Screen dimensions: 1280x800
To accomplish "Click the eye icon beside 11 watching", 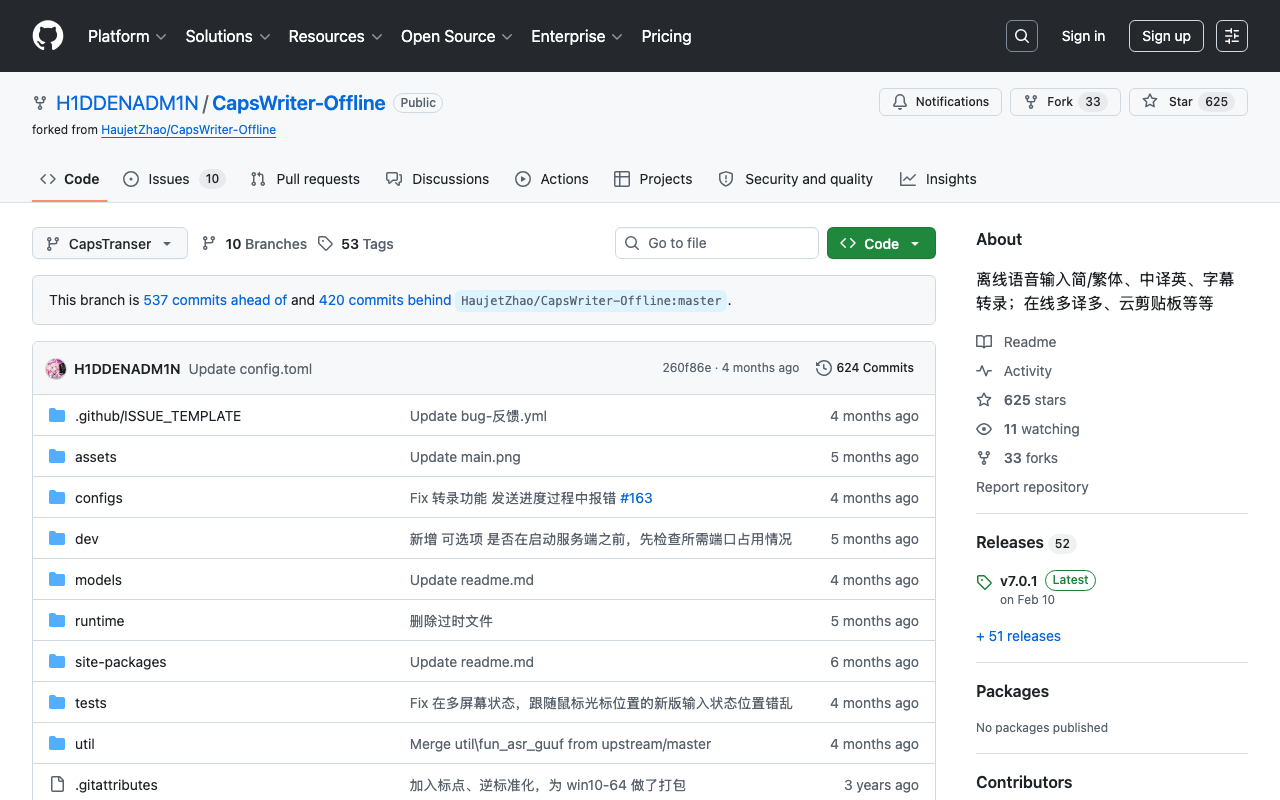I will [x=984, y=429].
